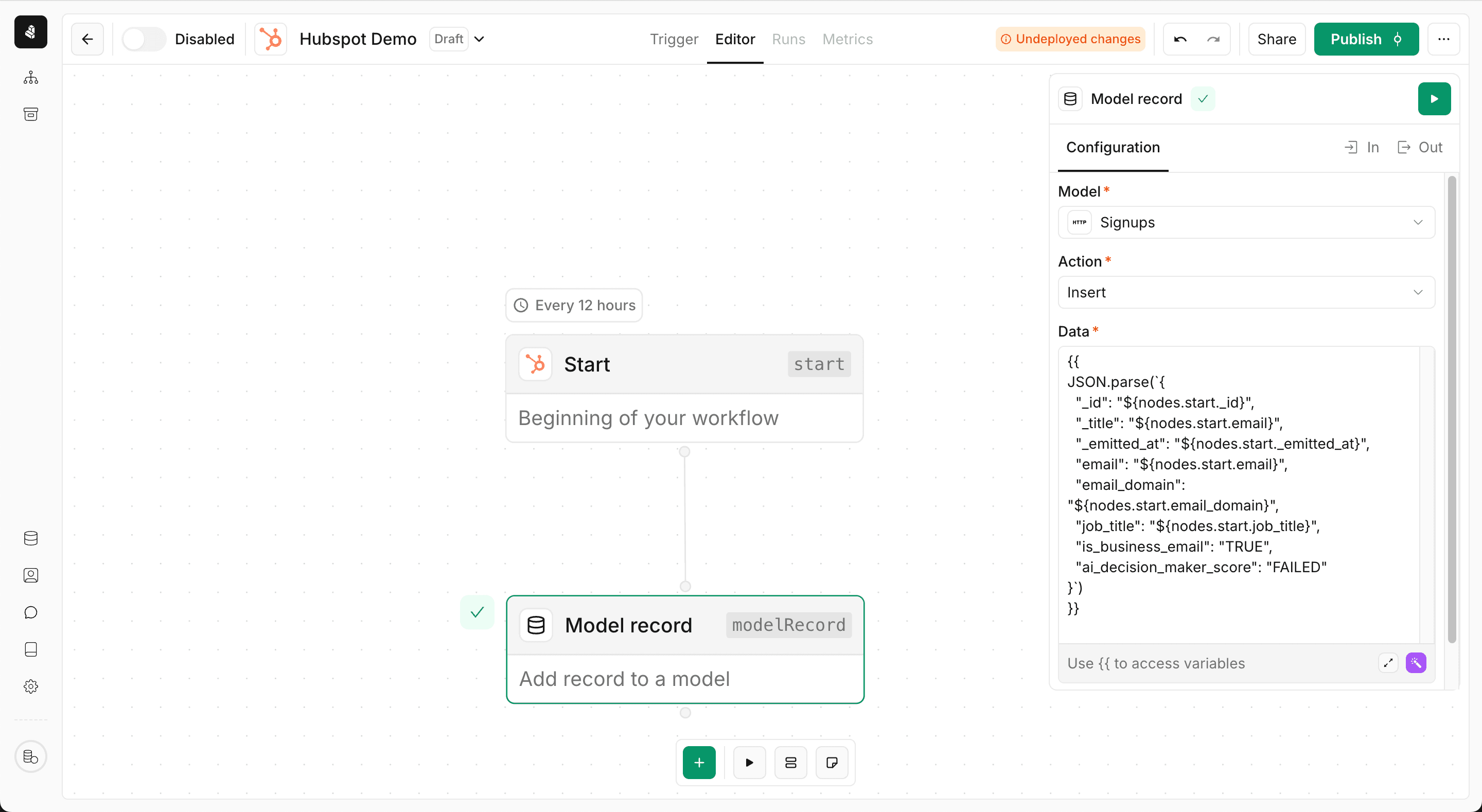Click inside the Data code editor
This screenshot has width=1482, height=812.
click(1240, 495)
